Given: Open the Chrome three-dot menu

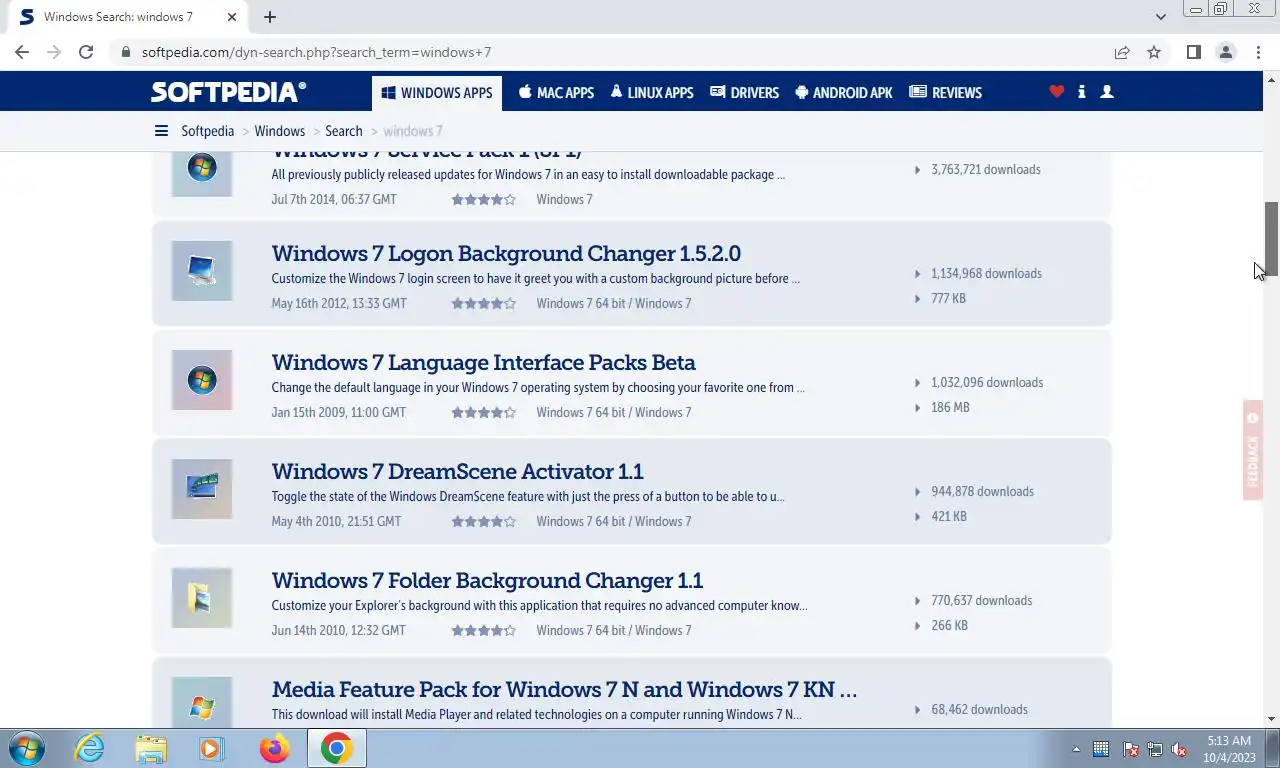Looking at the screenshot, I should [1257, 52].
